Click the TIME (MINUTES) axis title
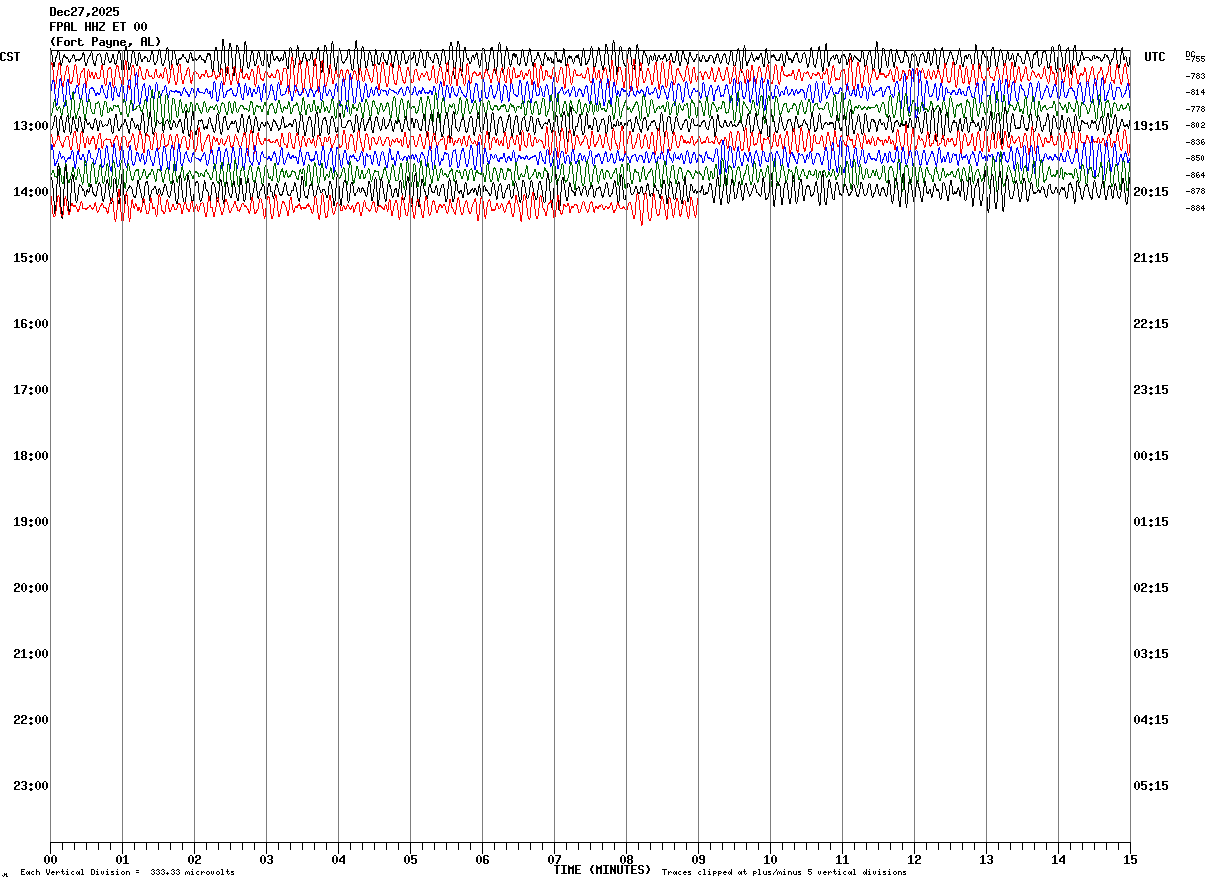Viewport: 1210px width, 886px height. [602, 870]
